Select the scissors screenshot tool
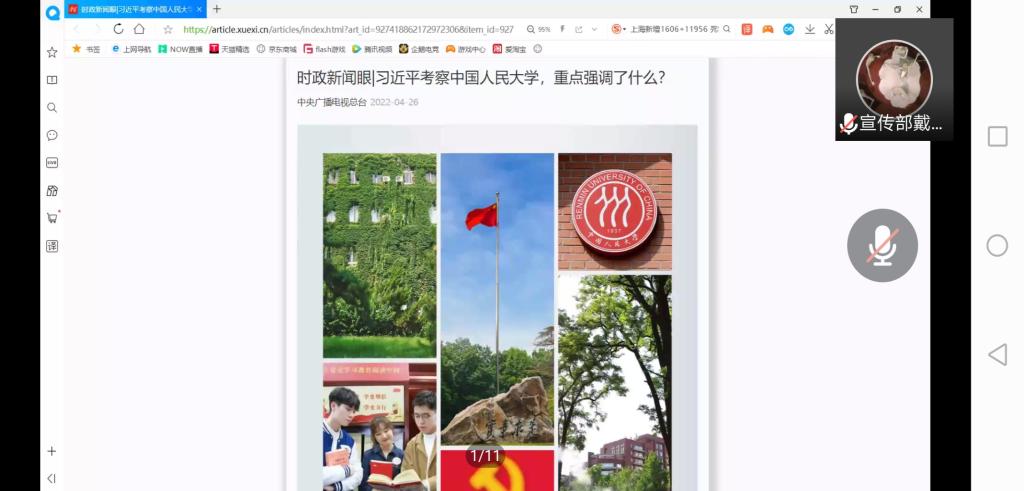This screenshot has height=491, width=1024. tap(829, 29)
